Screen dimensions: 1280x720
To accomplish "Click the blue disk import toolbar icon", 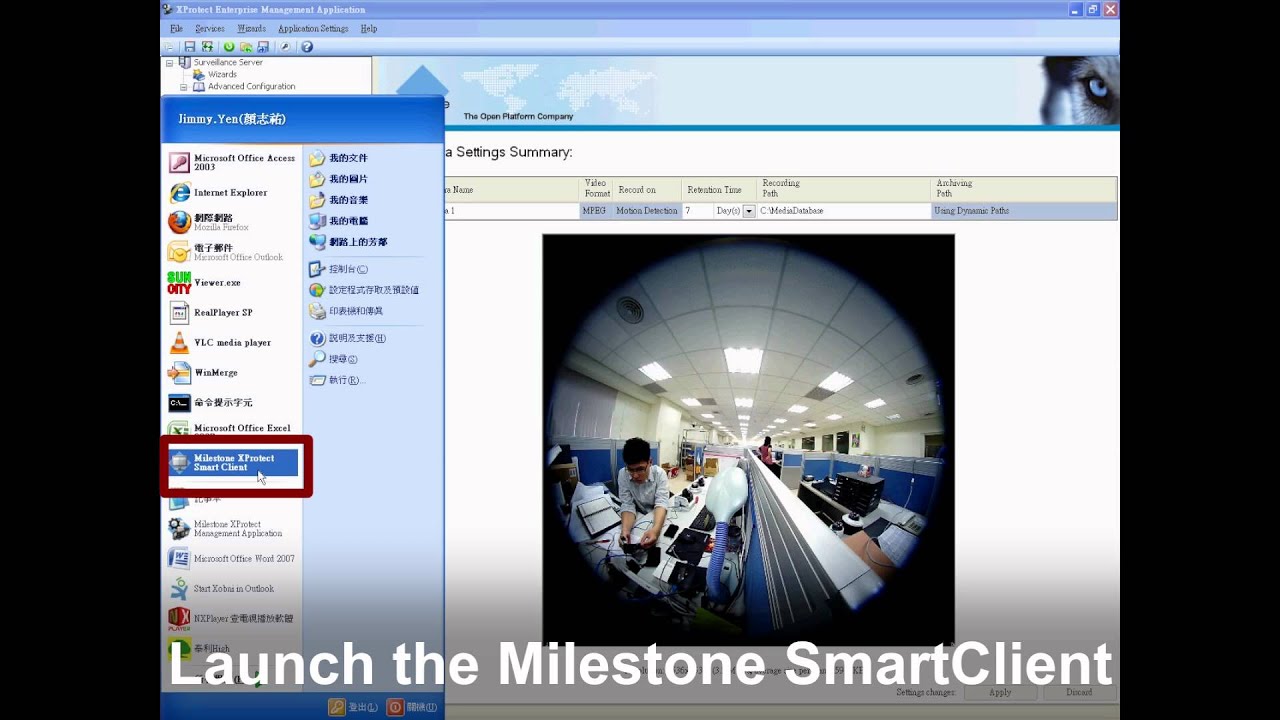I will (x=263, y=46).
